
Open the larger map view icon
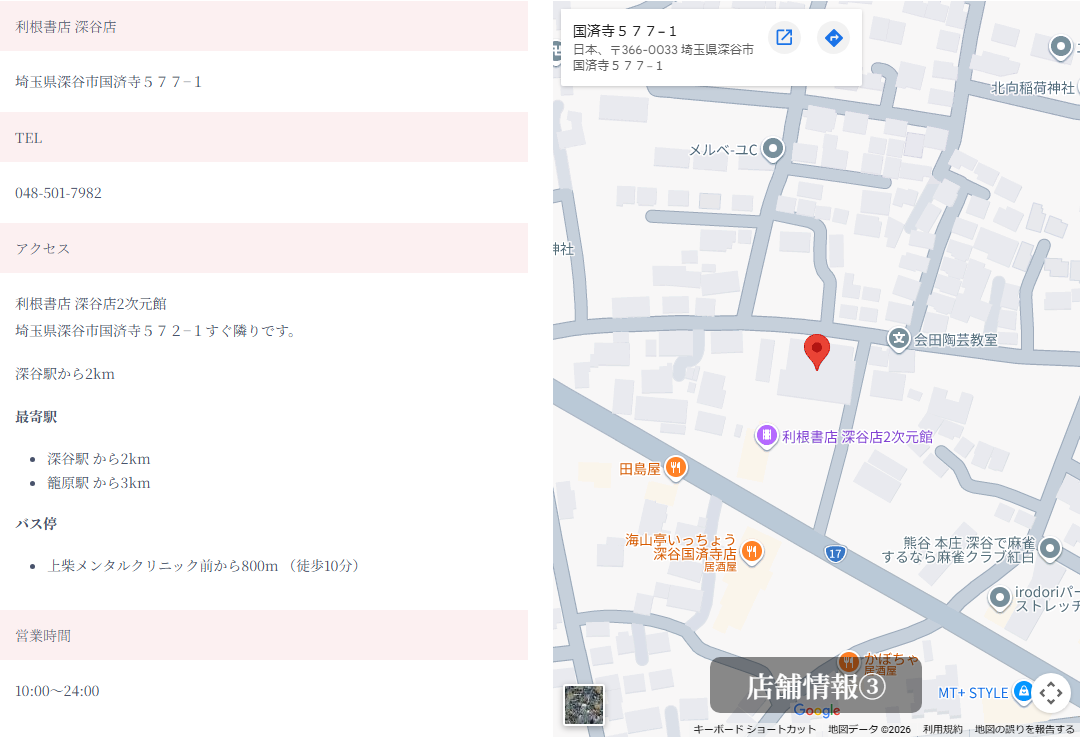pos(784,37)
